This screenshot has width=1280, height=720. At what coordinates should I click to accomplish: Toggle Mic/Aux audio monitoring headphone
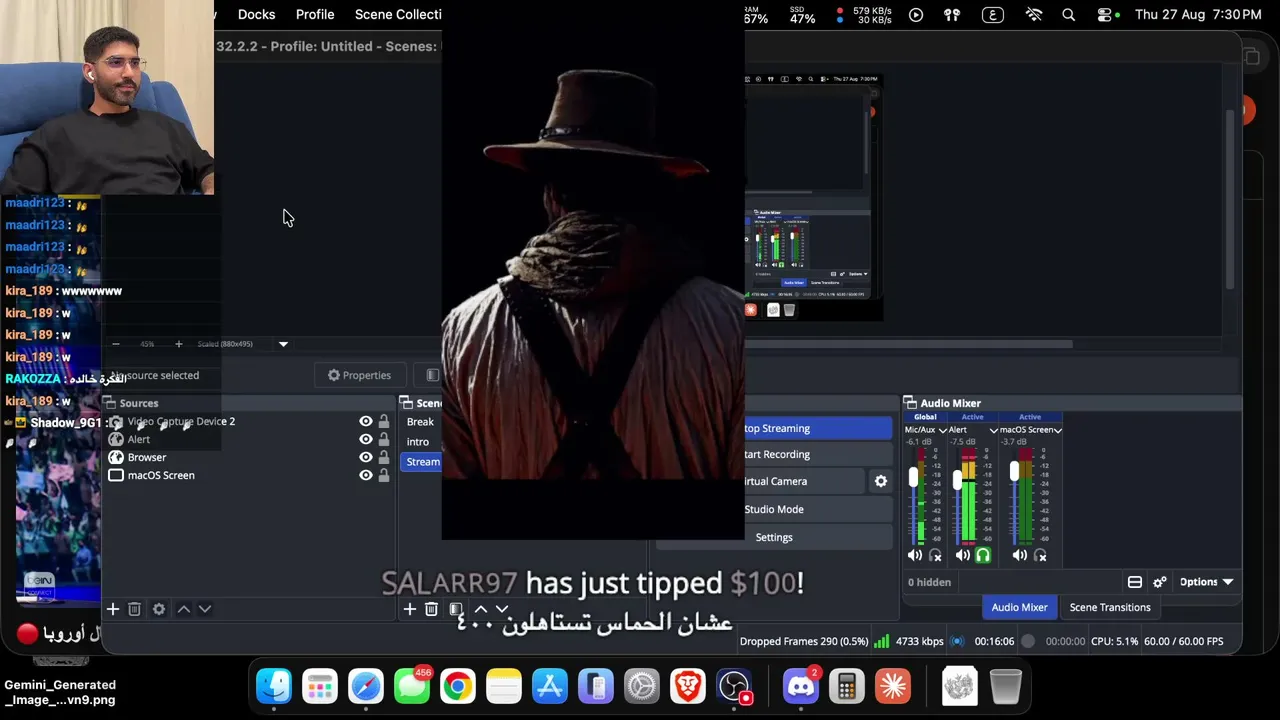935,555
